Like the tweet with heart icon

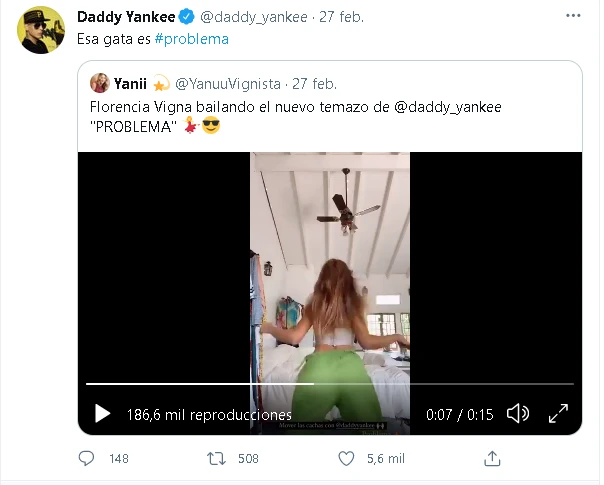347,458
